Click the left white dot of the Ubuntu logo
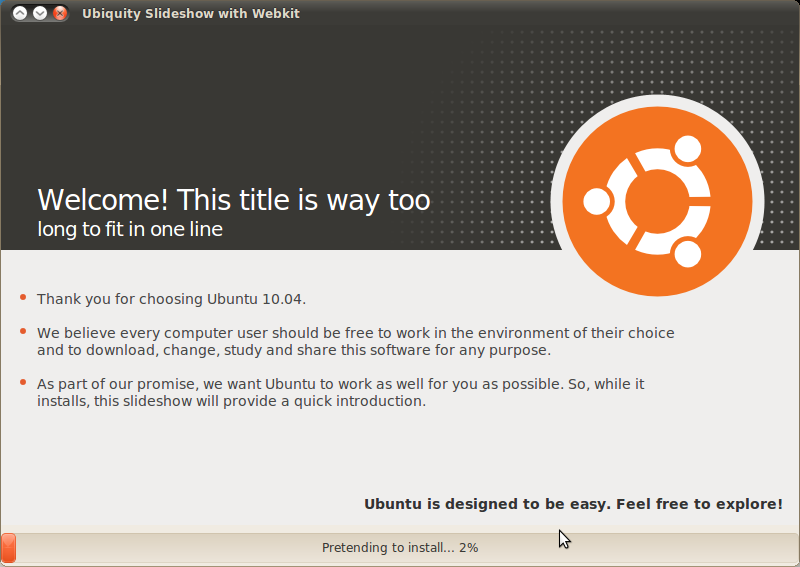 [597, 202]
